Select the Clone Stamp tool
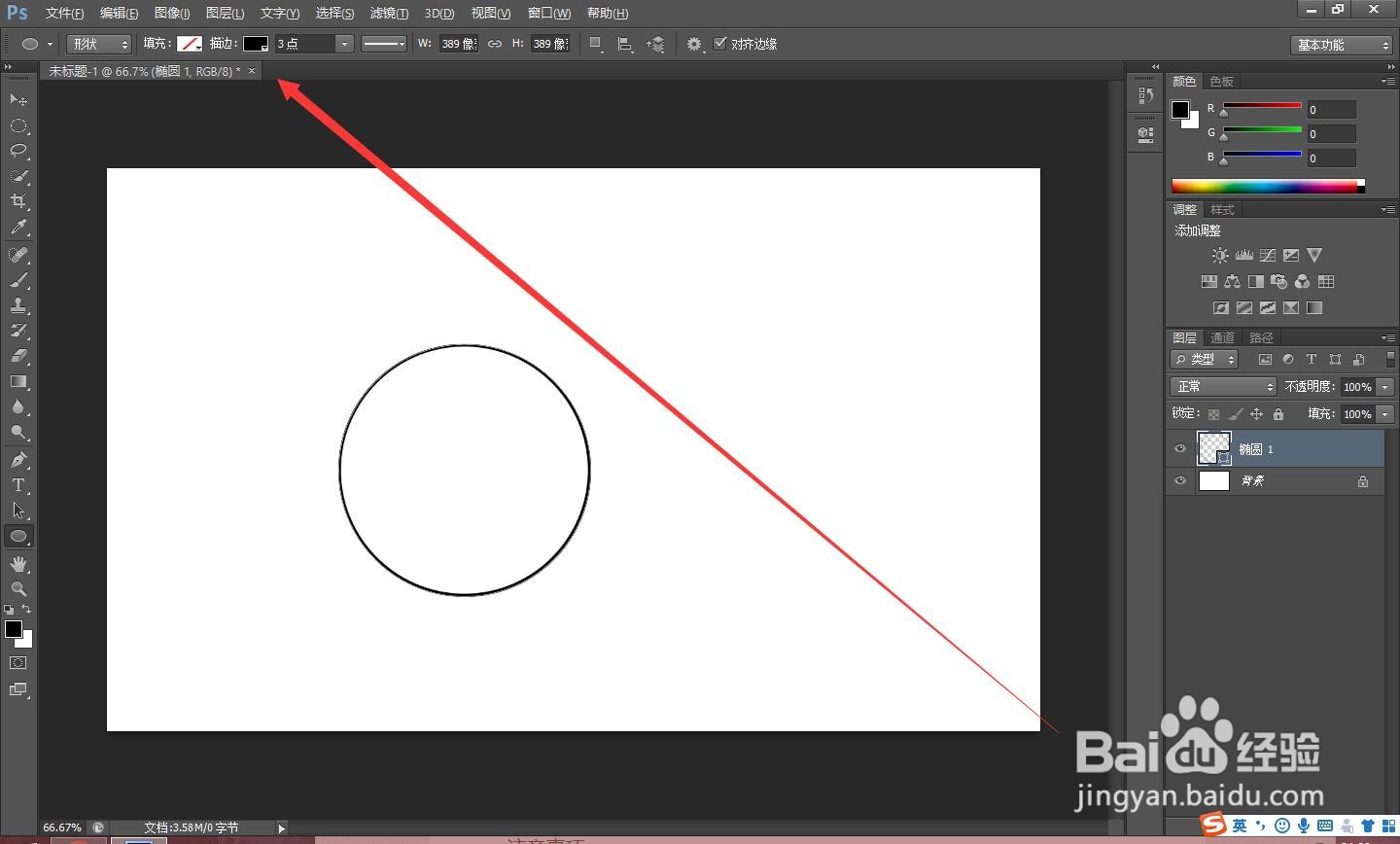 coord(17,305)
